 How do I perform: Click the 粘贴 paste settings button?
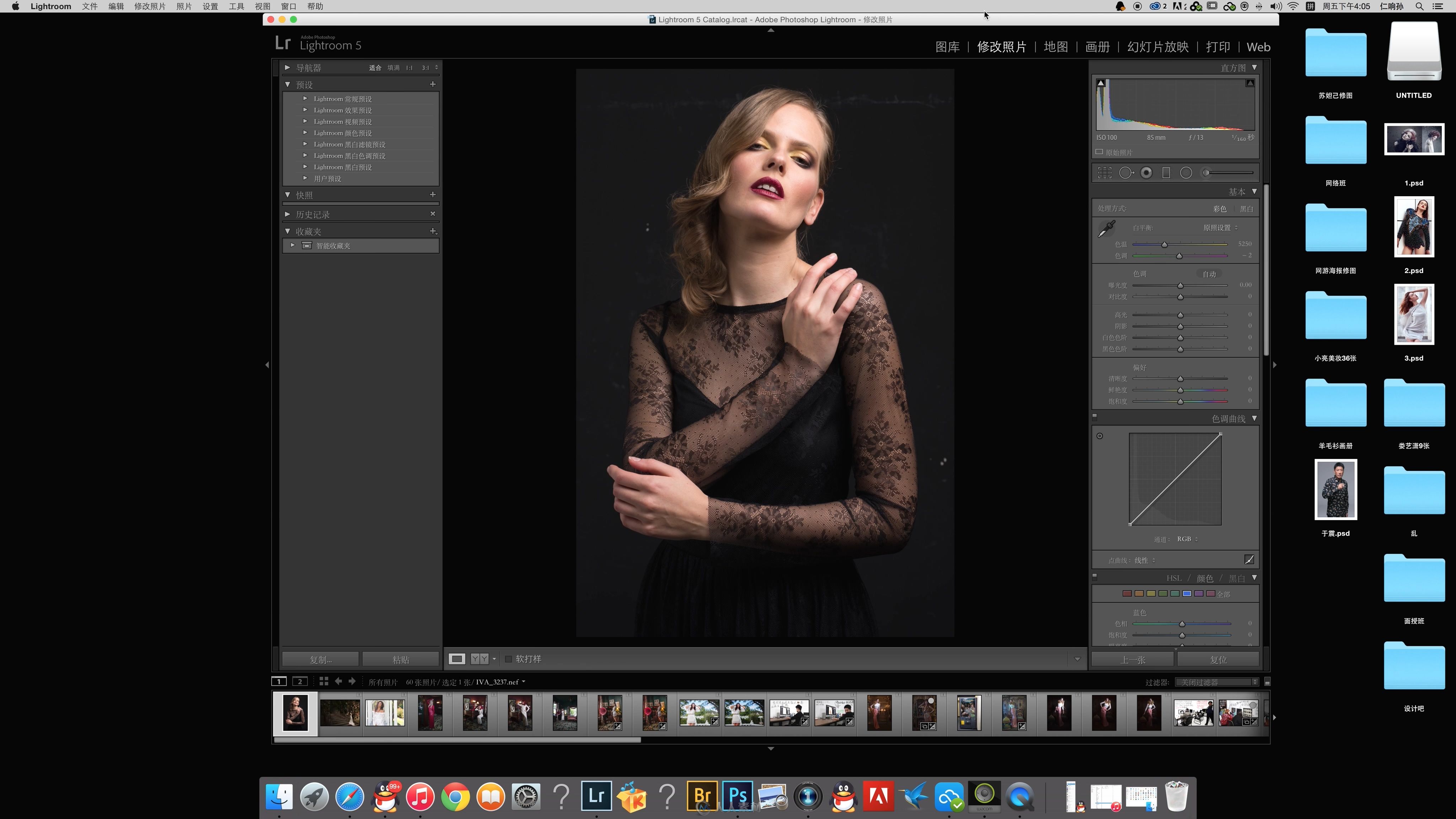coord(401,660)
